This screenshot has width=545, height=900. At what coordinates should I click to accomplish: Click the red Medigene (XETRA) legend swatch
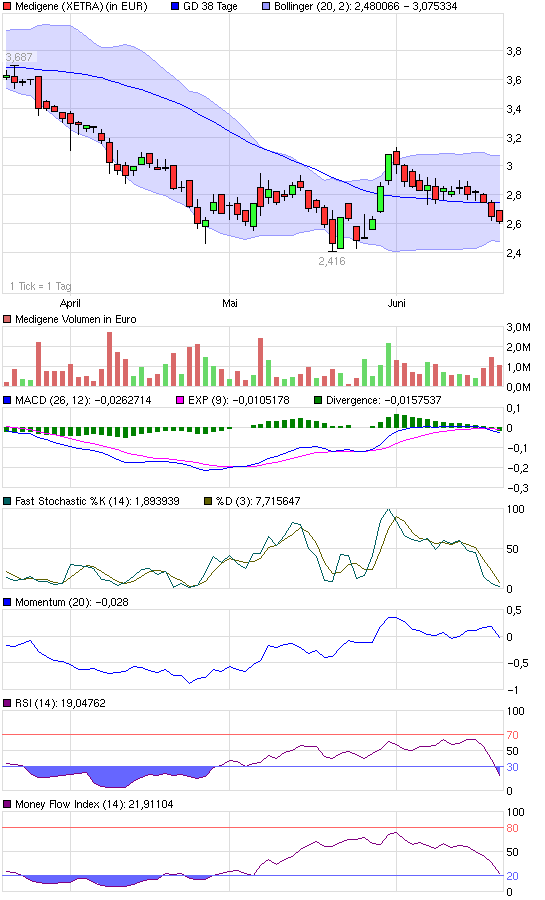point(7,6)
